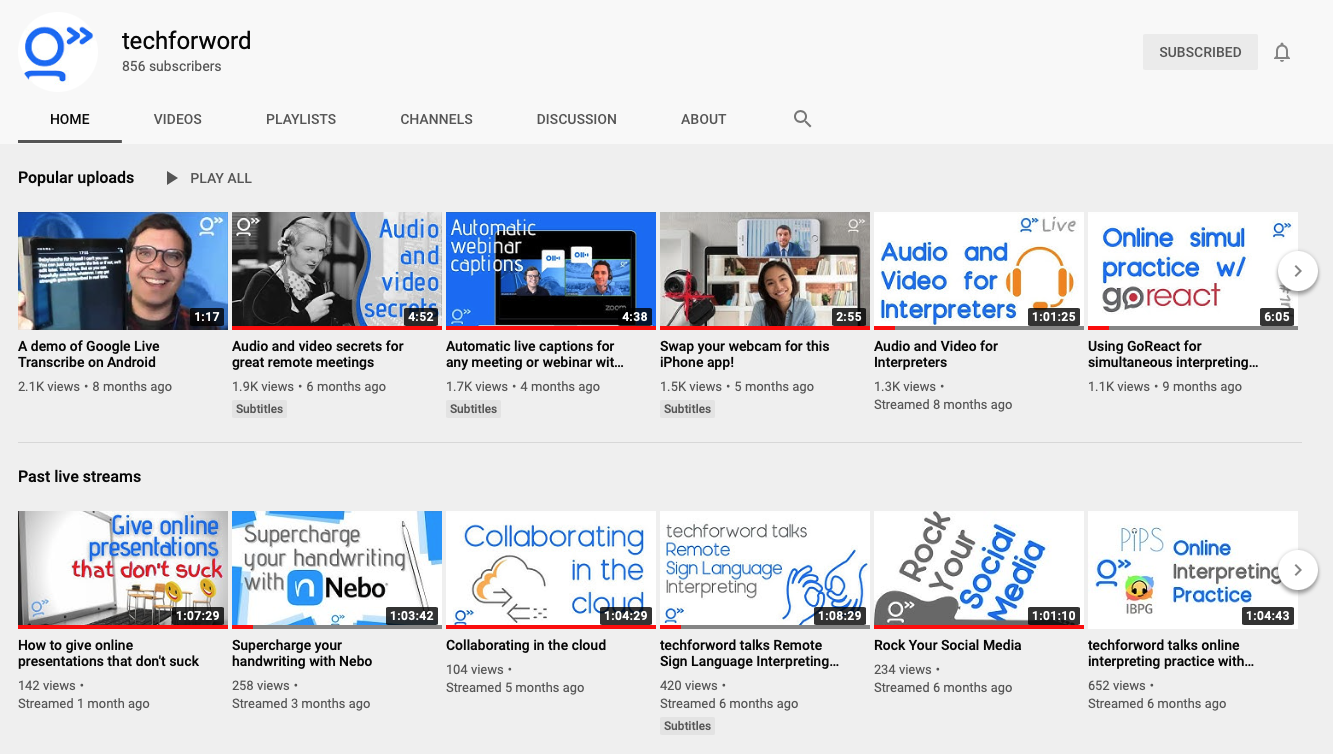Click title 'techforword talks Remote Sign Language Interpreting'
The image size is (1333, 754).
pos(750,653)
